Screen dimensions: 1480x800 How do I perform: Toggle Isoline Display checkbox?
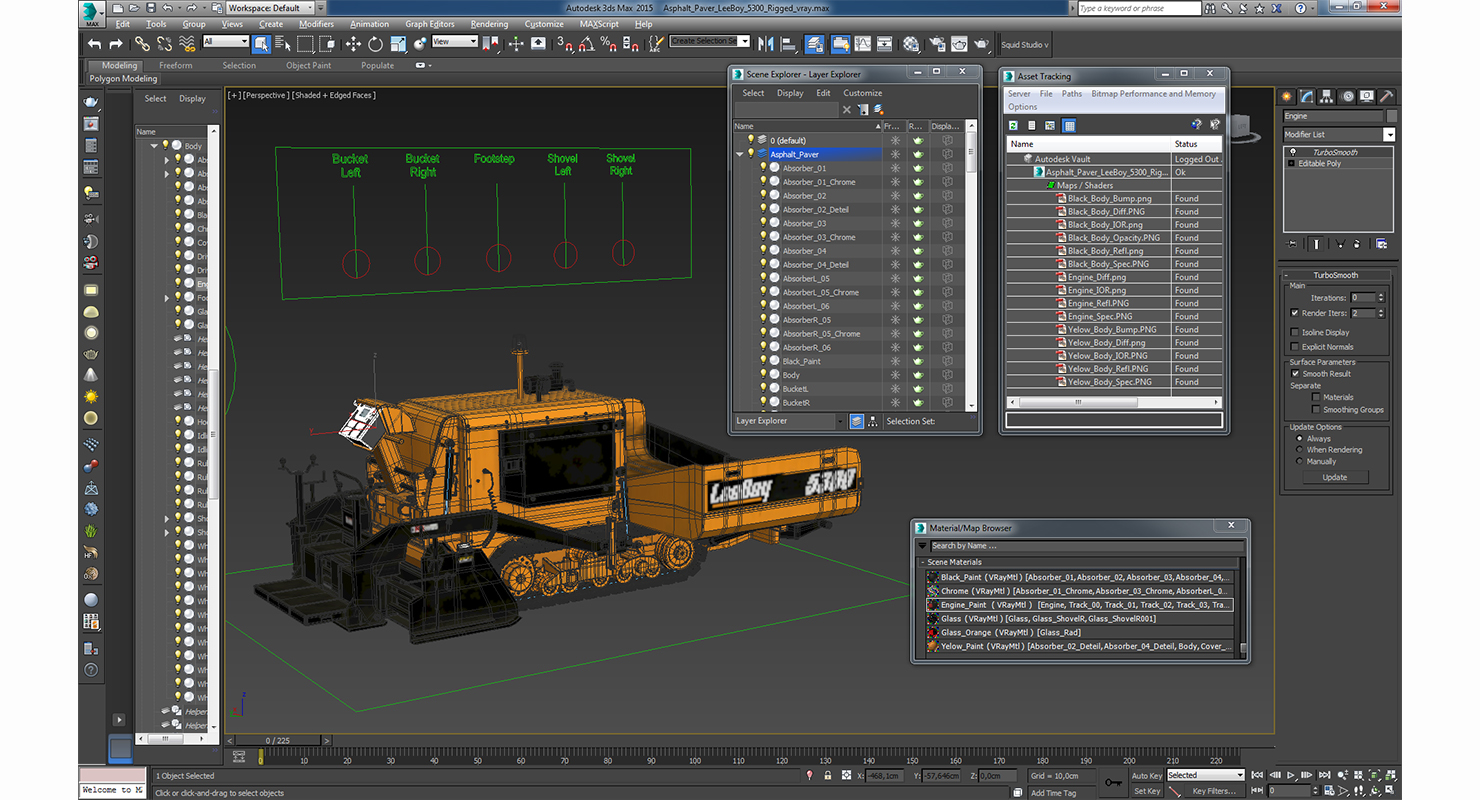[x=1295, y=332]
